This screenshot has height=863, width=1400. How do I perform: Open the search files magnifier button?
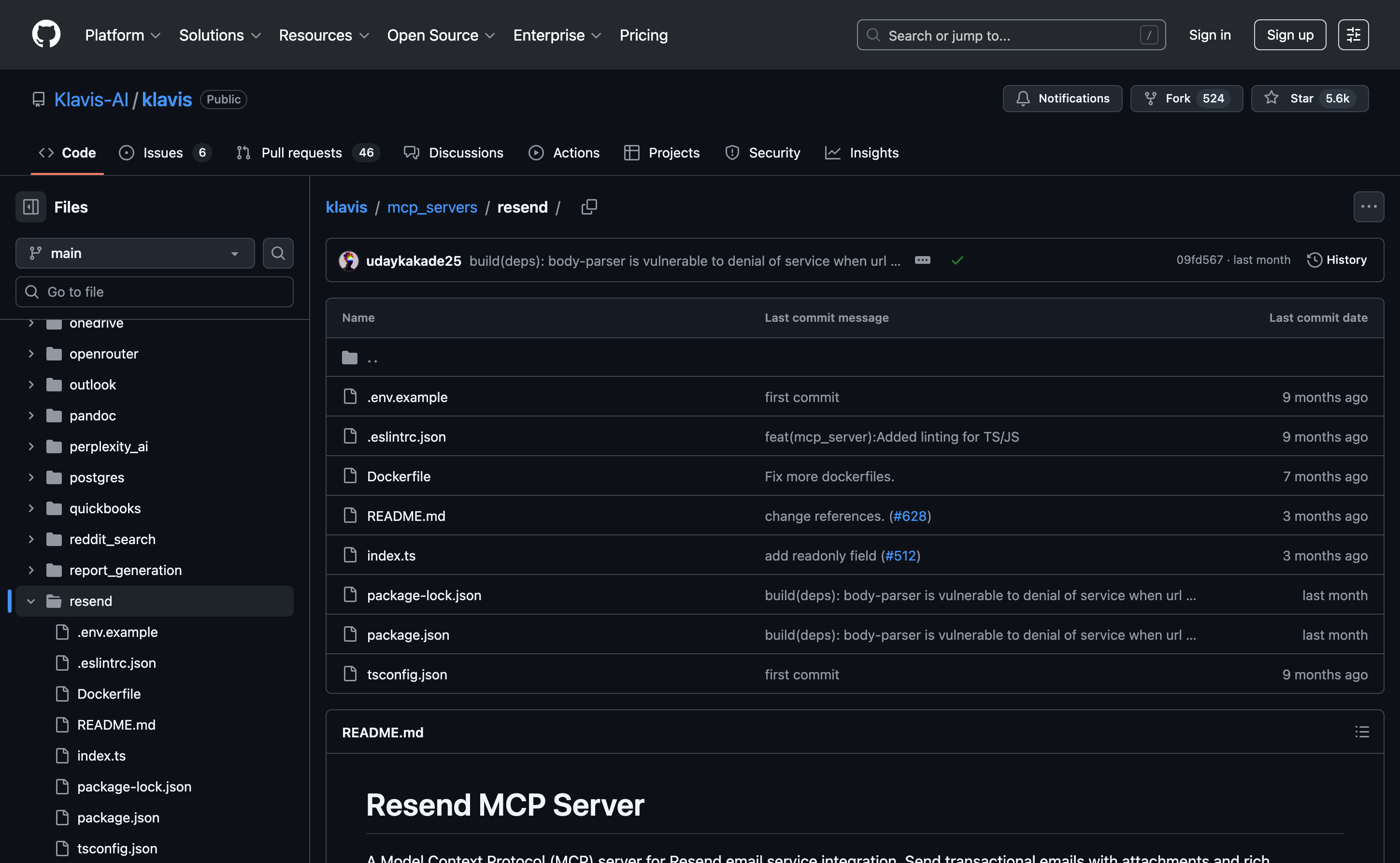(278, 253)
